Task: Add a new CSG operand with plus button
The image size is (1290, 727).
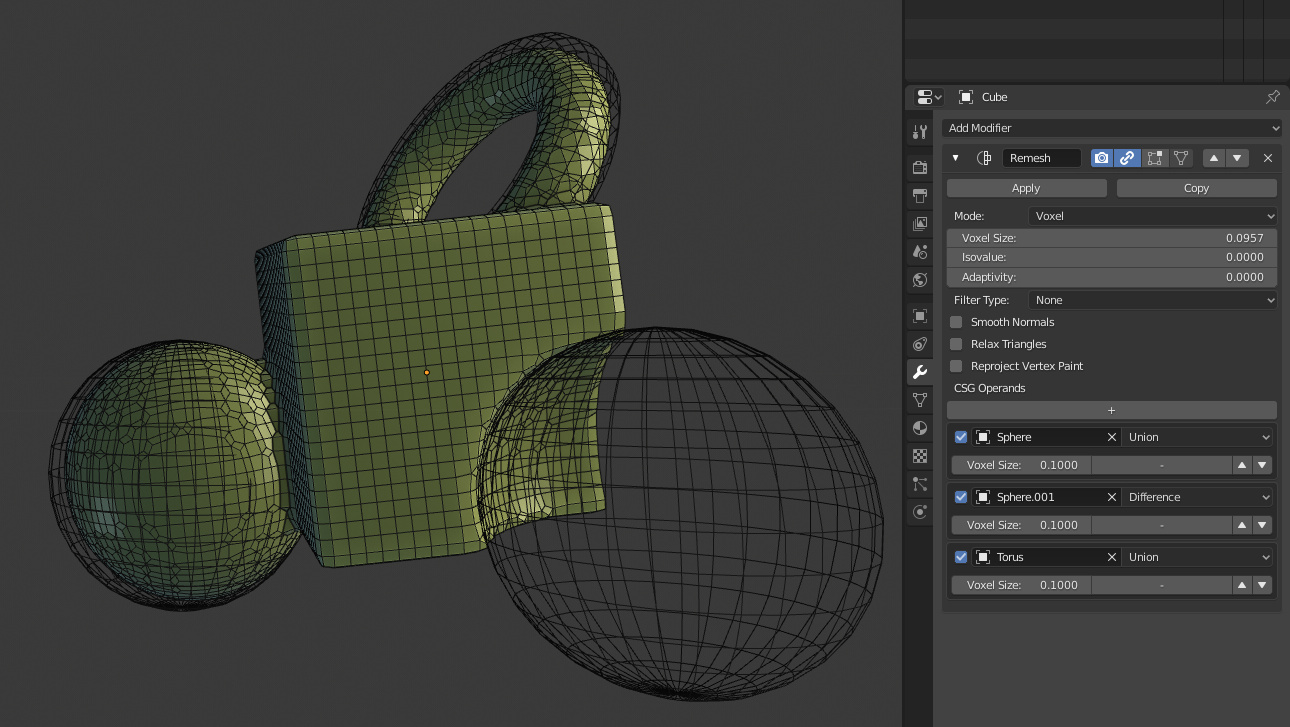Action: [1112, 410]
